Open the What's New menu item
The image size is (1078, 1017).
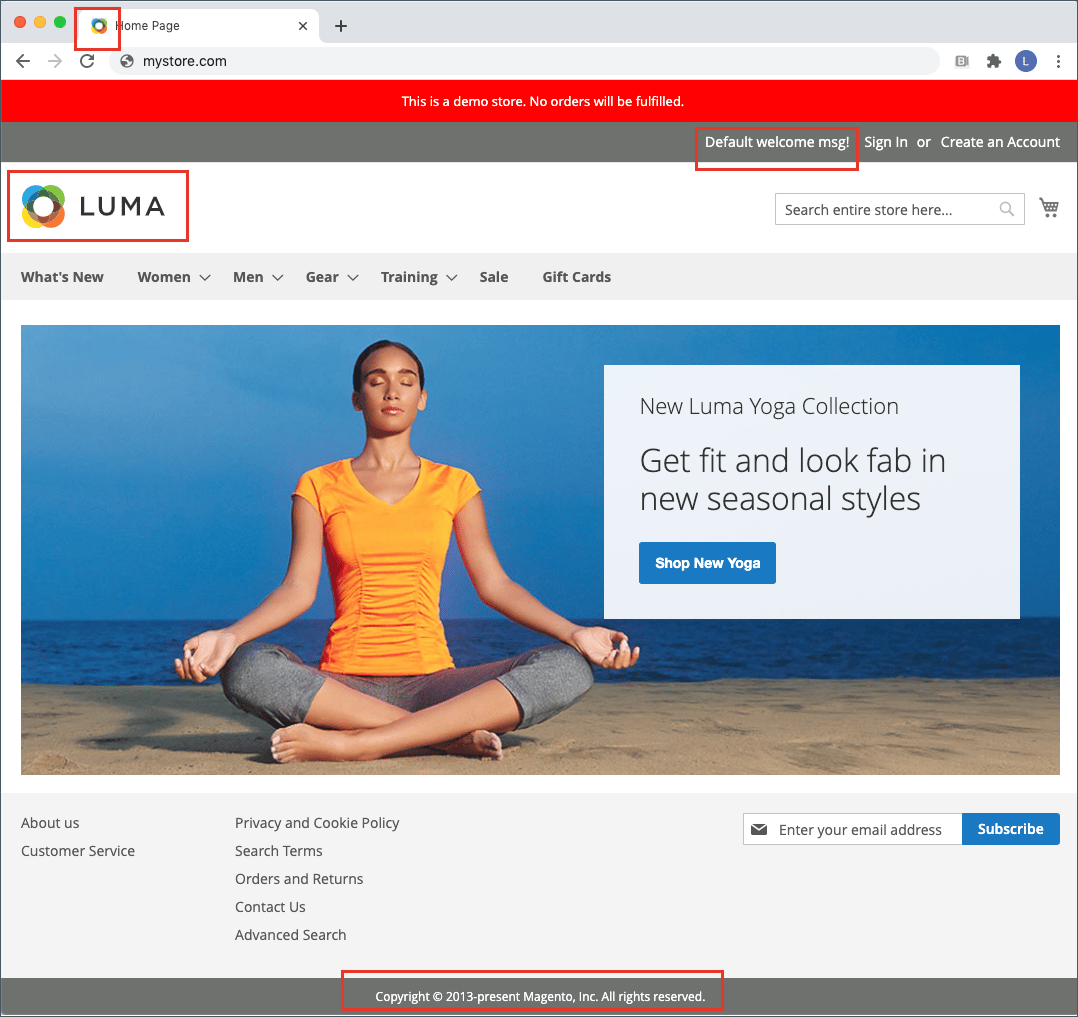point(62,277)
